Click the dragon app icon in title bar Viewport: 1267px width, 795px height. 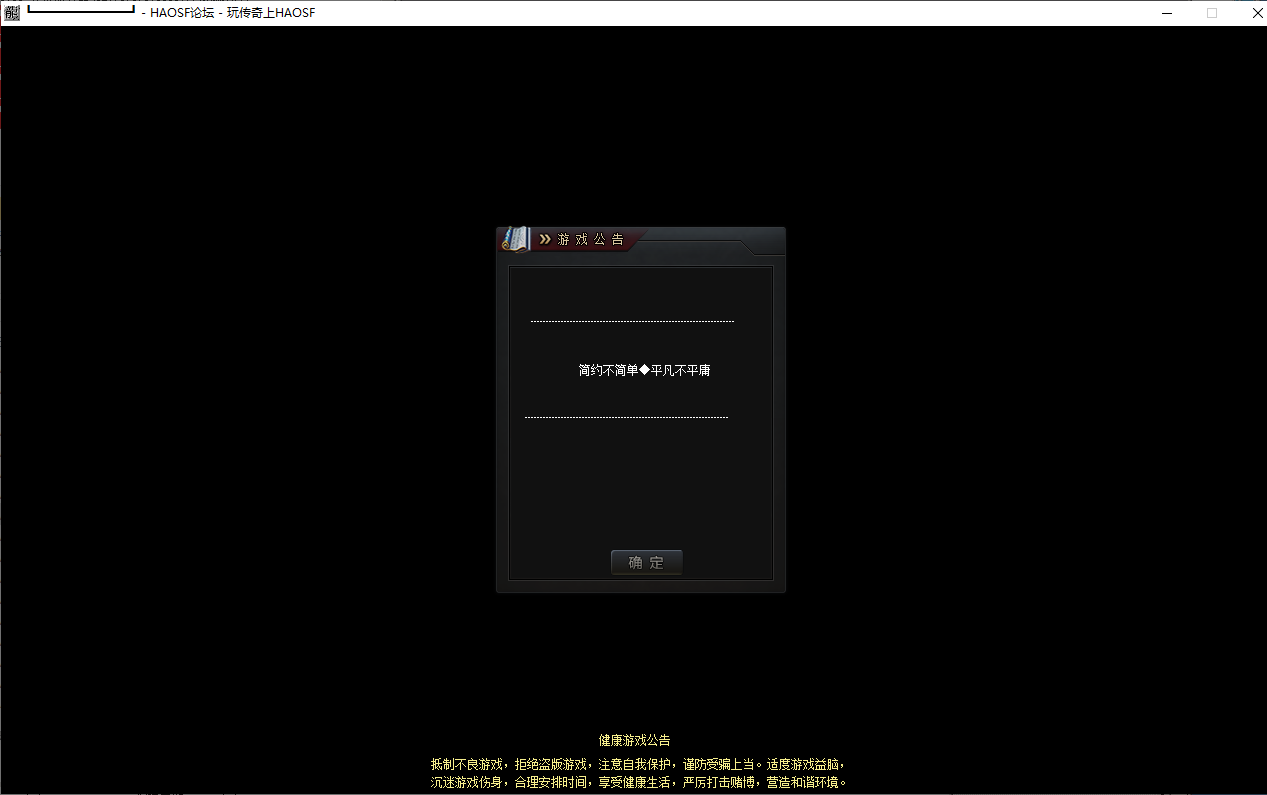pyautogui.click(x=12, y=13)
